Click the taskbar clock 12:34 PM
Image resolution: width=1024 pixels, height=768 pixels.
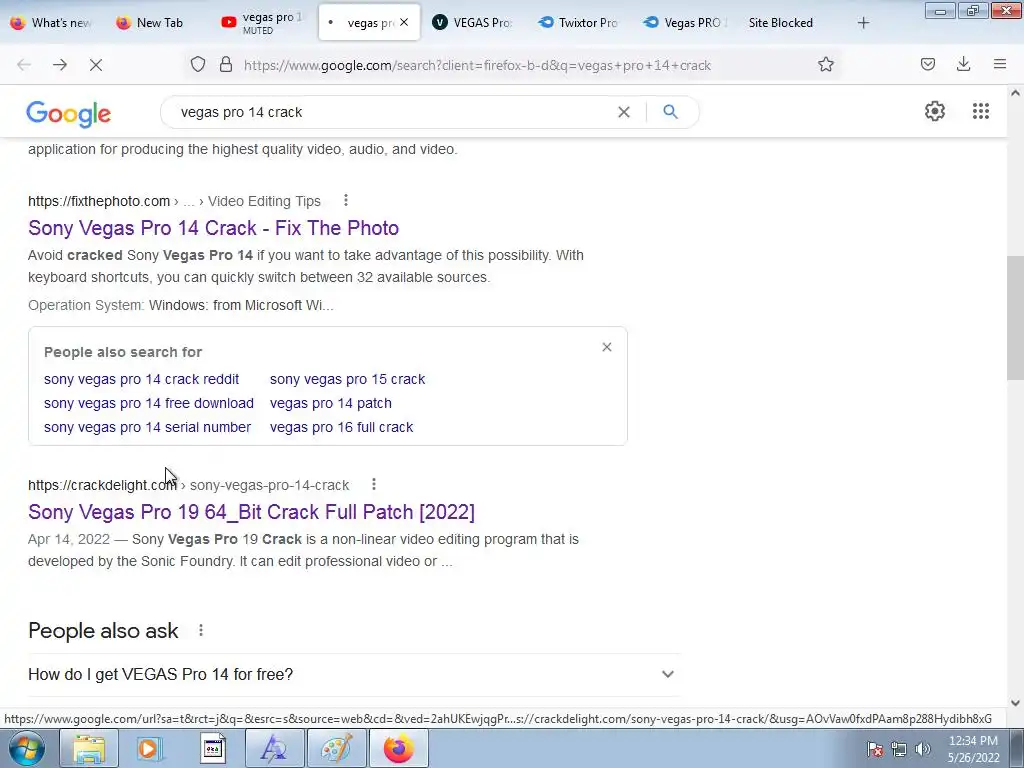973,741
